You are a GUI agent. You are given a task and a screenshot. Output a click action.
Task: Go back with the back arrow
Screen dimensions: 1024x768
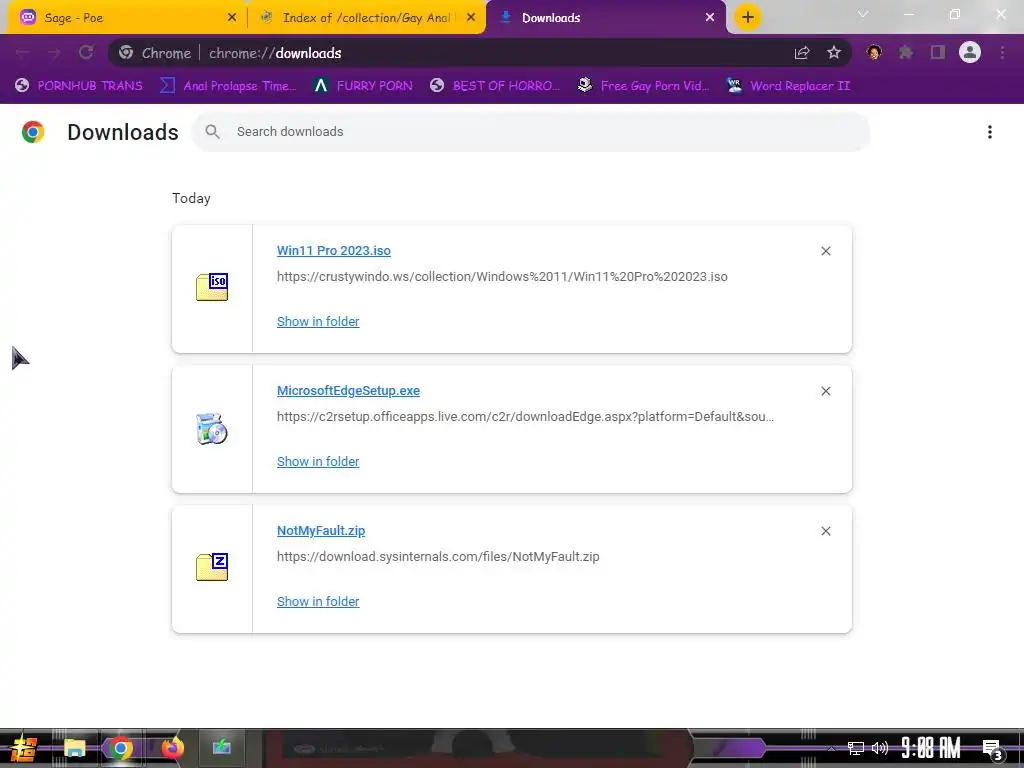[x=22, y=53]
